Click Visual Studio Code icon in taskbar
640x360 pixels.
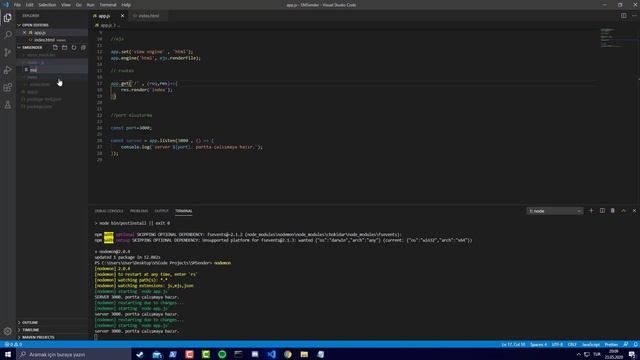click(x=271, y=354)
